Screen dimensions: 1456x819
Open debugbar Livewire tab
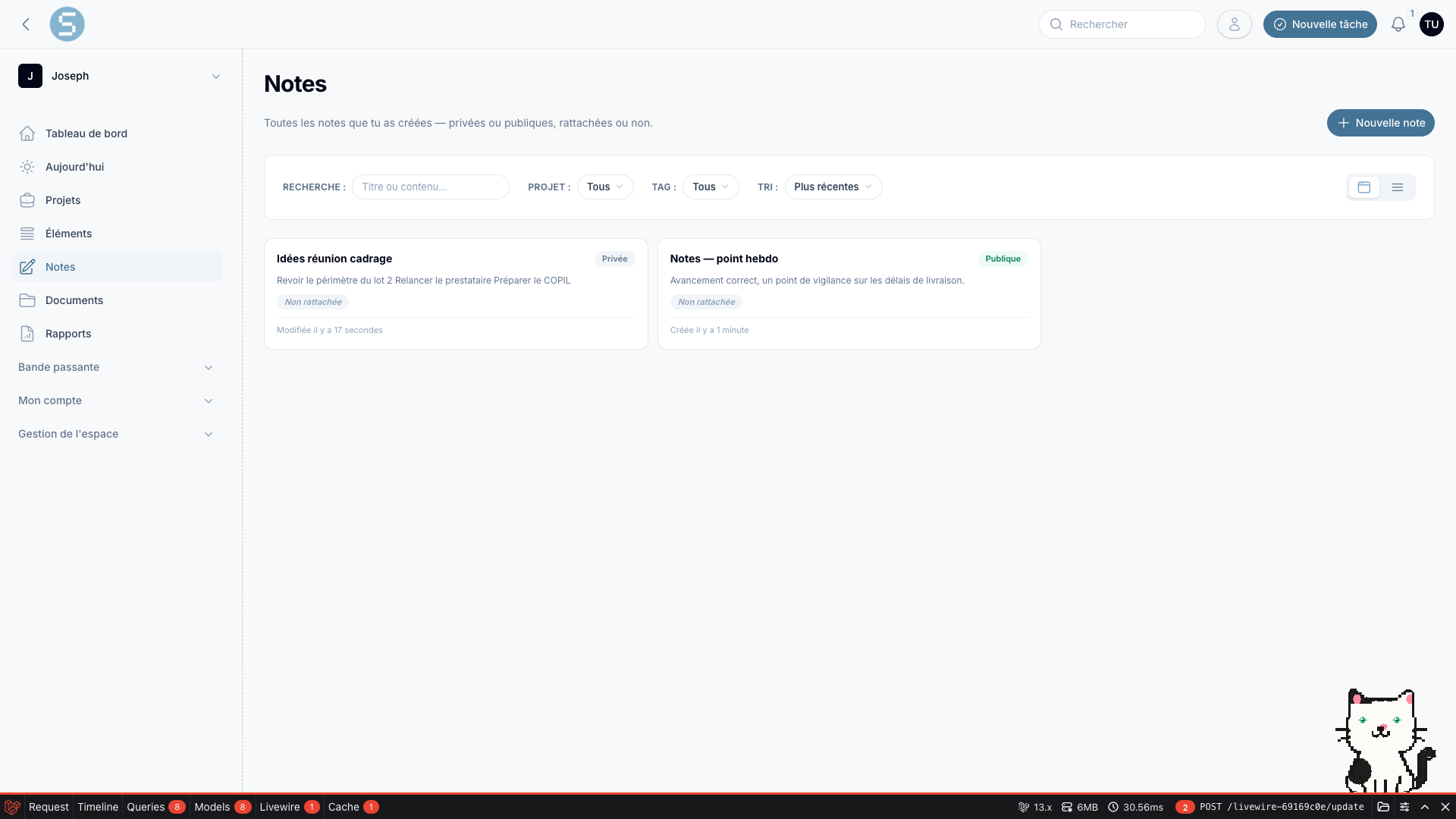289,807
